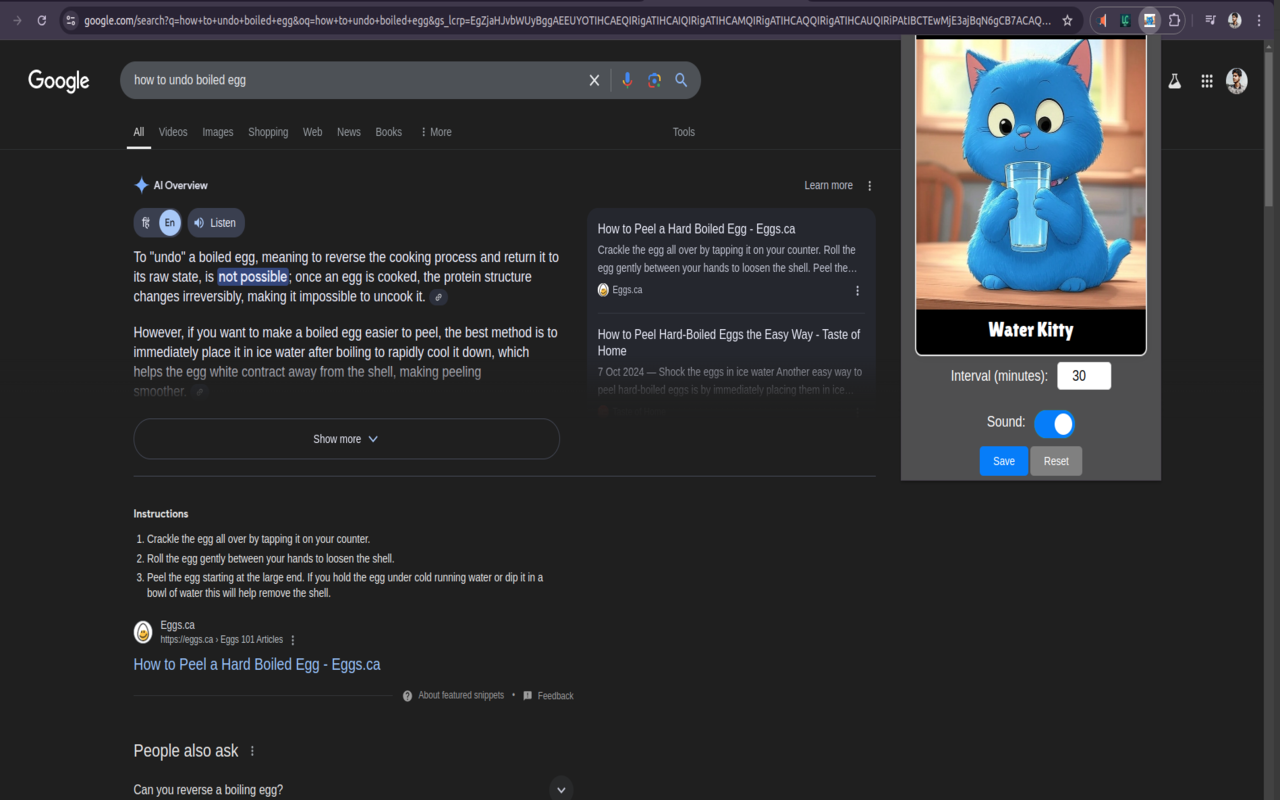The image size is (1280, 800).
Task: Disable the Sound toggle in Water Kitty
Action: click(x=1054, y=423)
